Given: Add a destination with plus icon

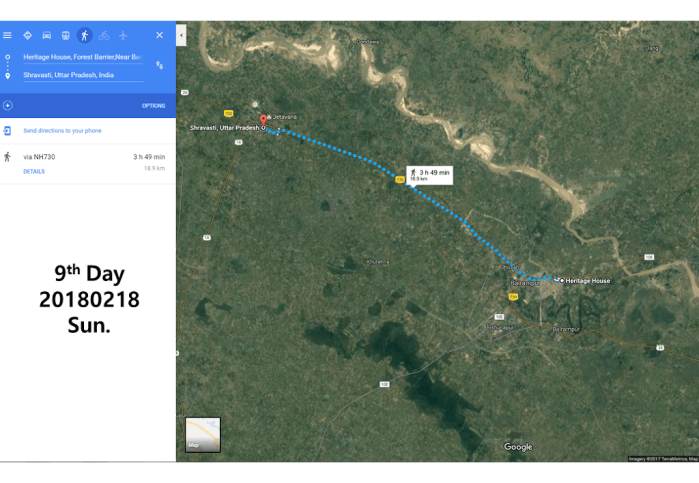Looking at the screenshot, I should 8,106.
